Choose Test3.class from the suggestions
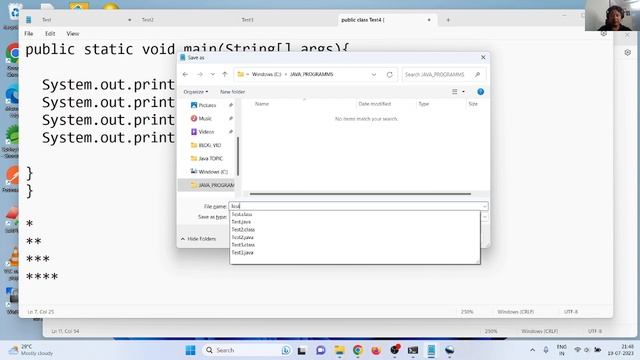This screenshot has width=640, height=360. (x=243, y=245)
